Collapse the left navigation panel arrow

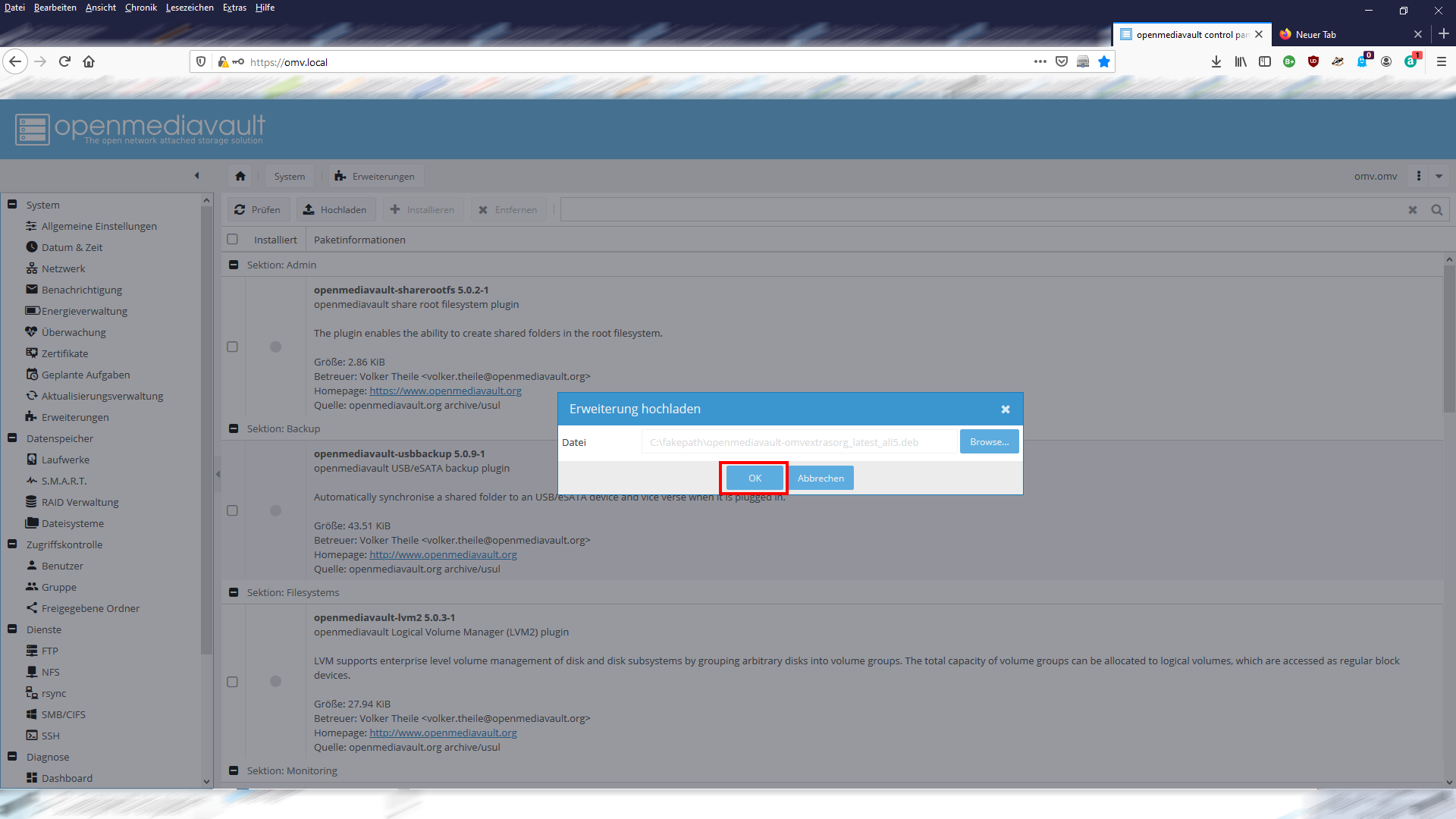click(197, 176)
